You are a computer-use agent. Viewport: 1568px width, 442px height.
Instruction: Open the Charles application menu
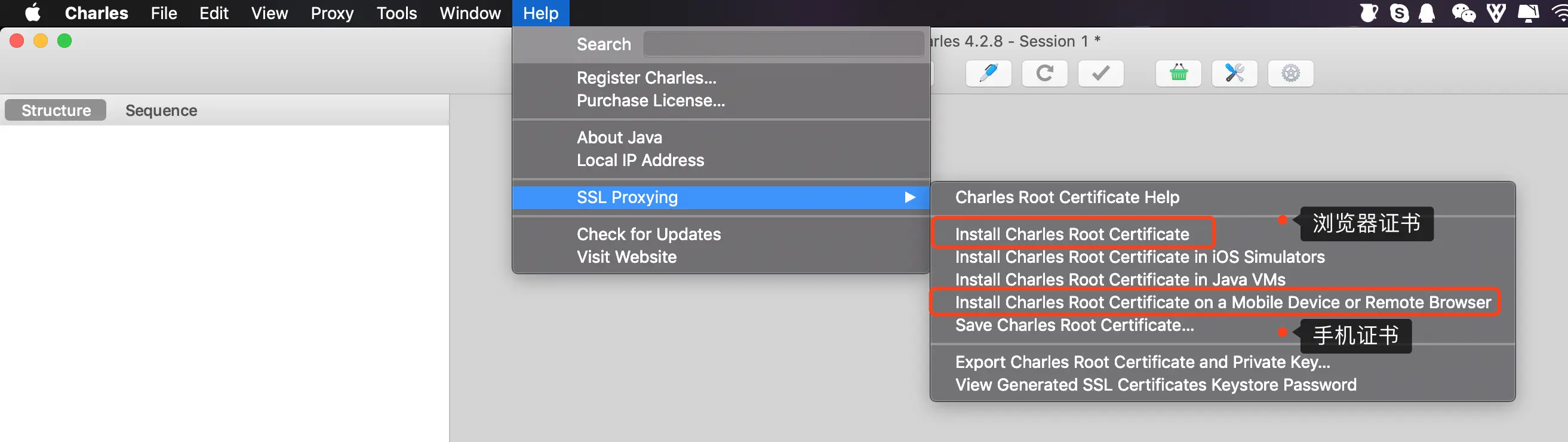(96, 13)
